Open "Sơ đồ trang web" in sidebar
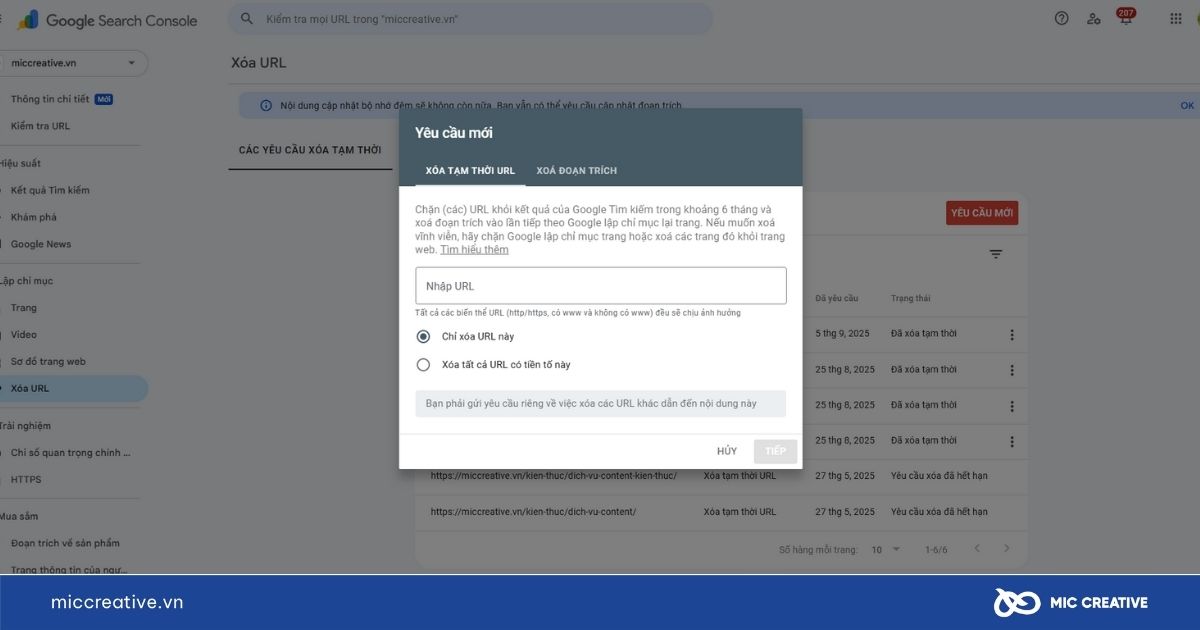 click(48, 361)
